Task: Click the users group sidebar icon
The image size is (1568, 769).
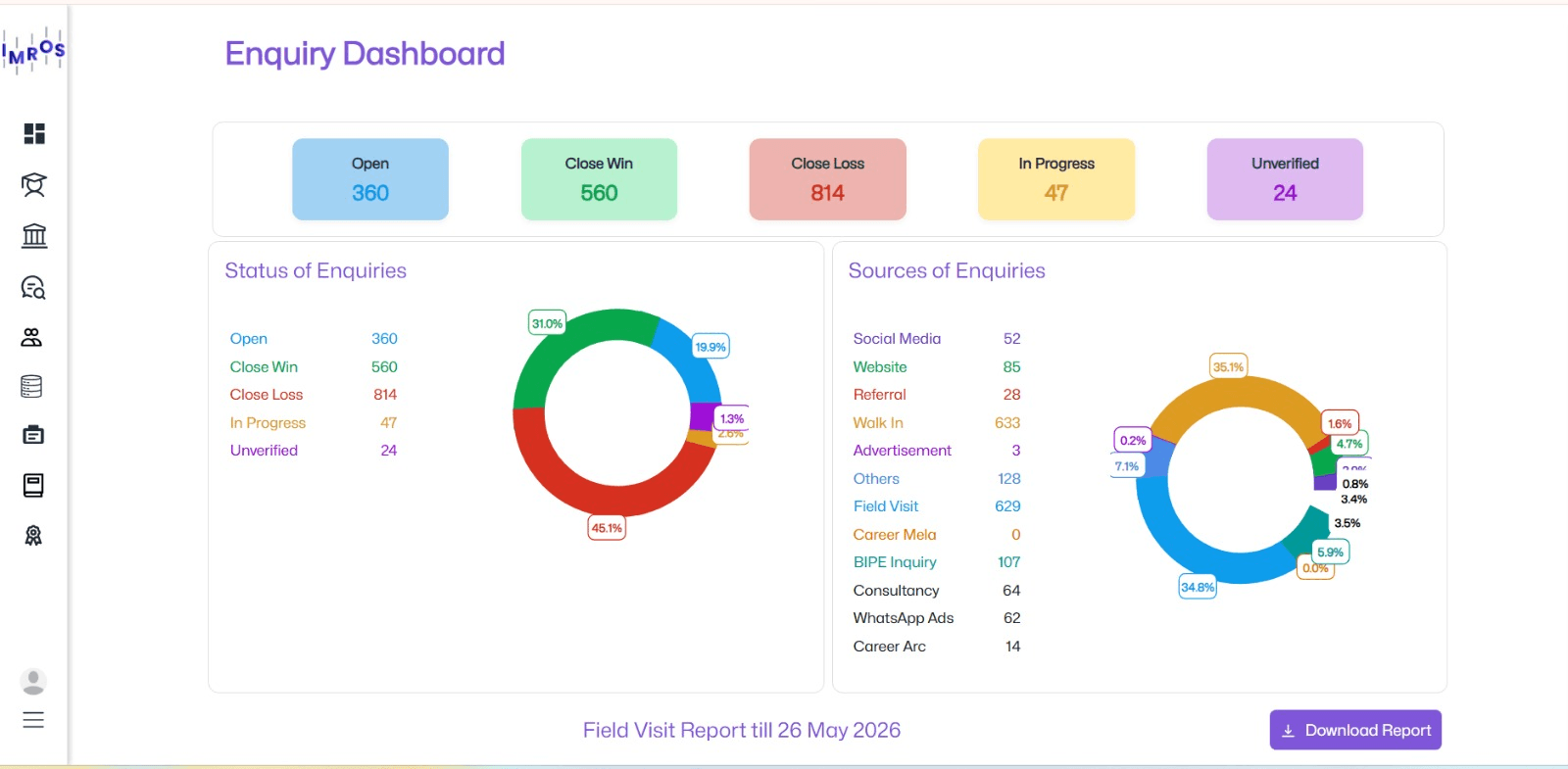Action: [32, 338]
